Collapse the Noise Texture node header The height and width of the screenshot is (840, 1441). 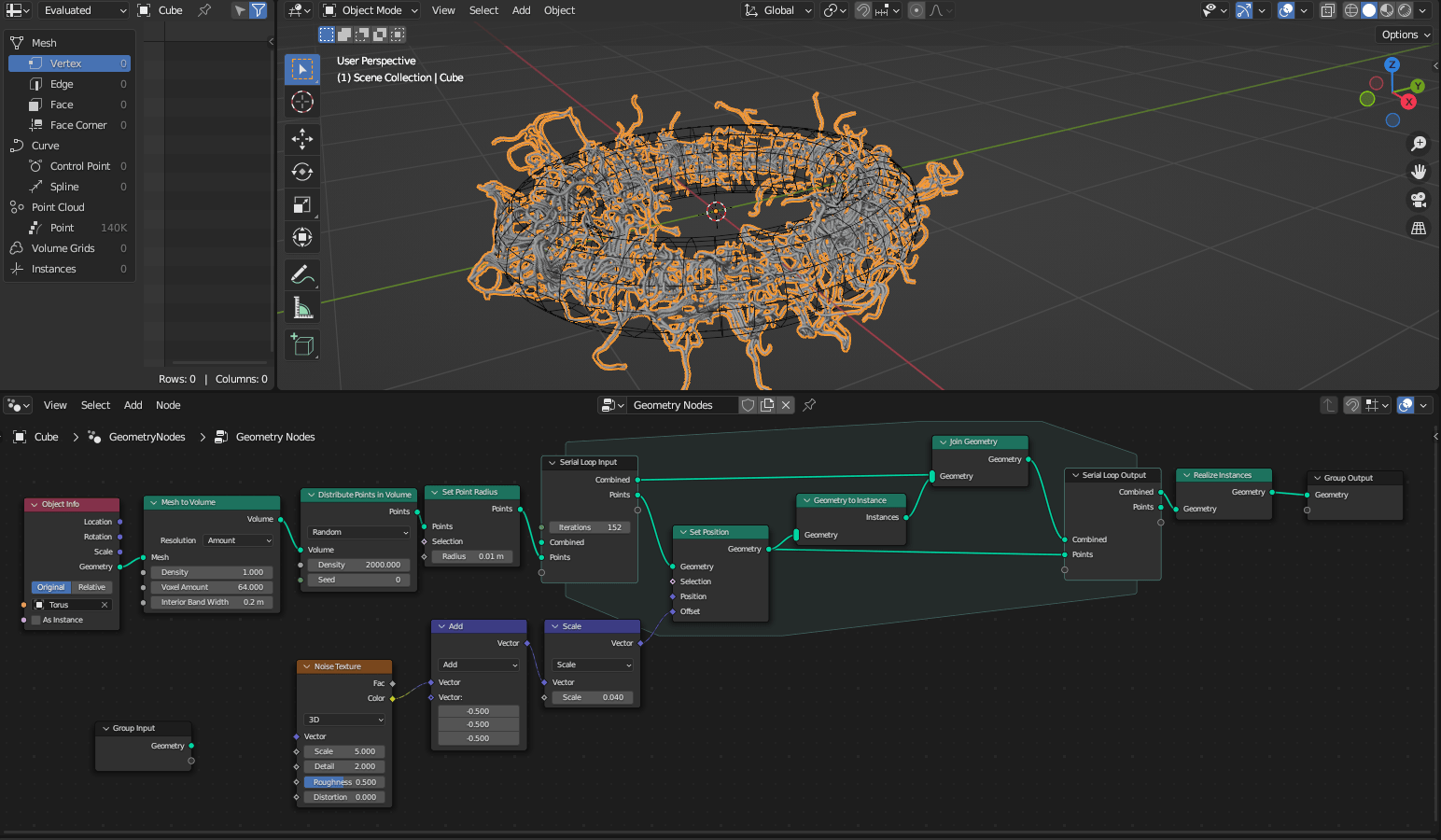click(308, 665)
